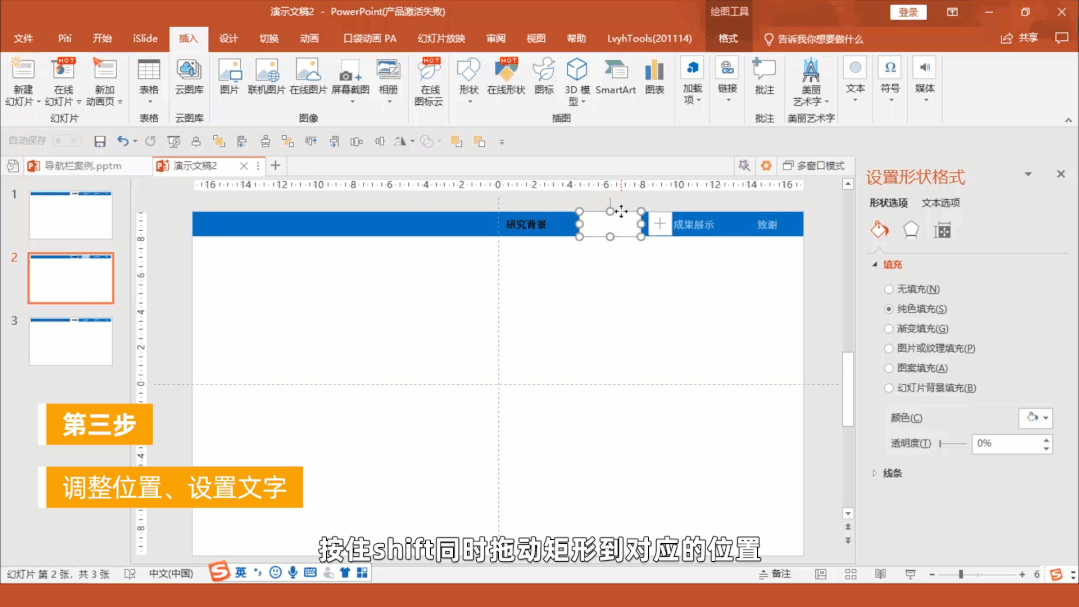Select 图片或纹理填充 radio option
The height and width of the screenshot is (607, 1079).
coord(889,349)
